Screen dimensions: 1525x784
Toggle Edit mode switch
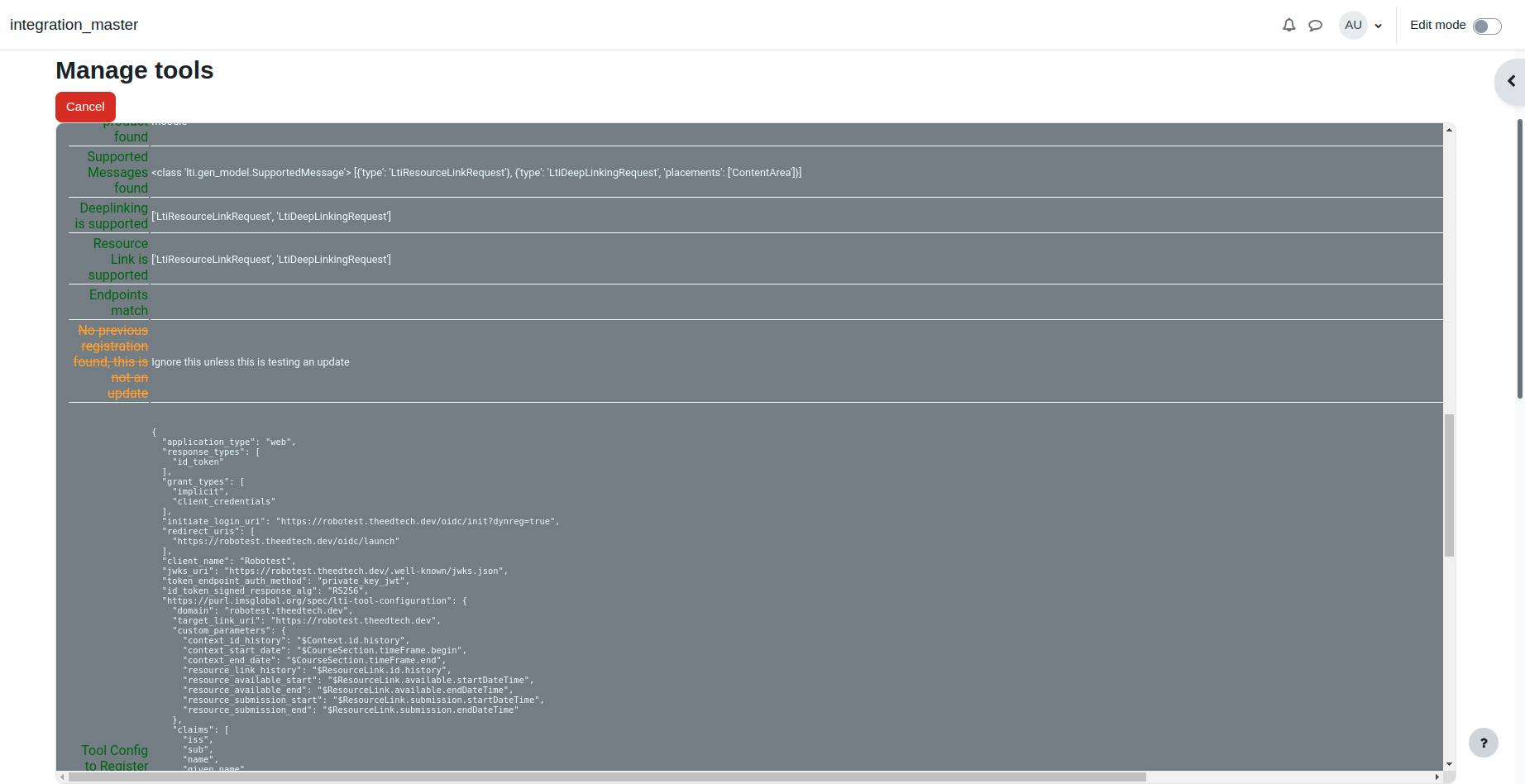[x=1487, y=26]
